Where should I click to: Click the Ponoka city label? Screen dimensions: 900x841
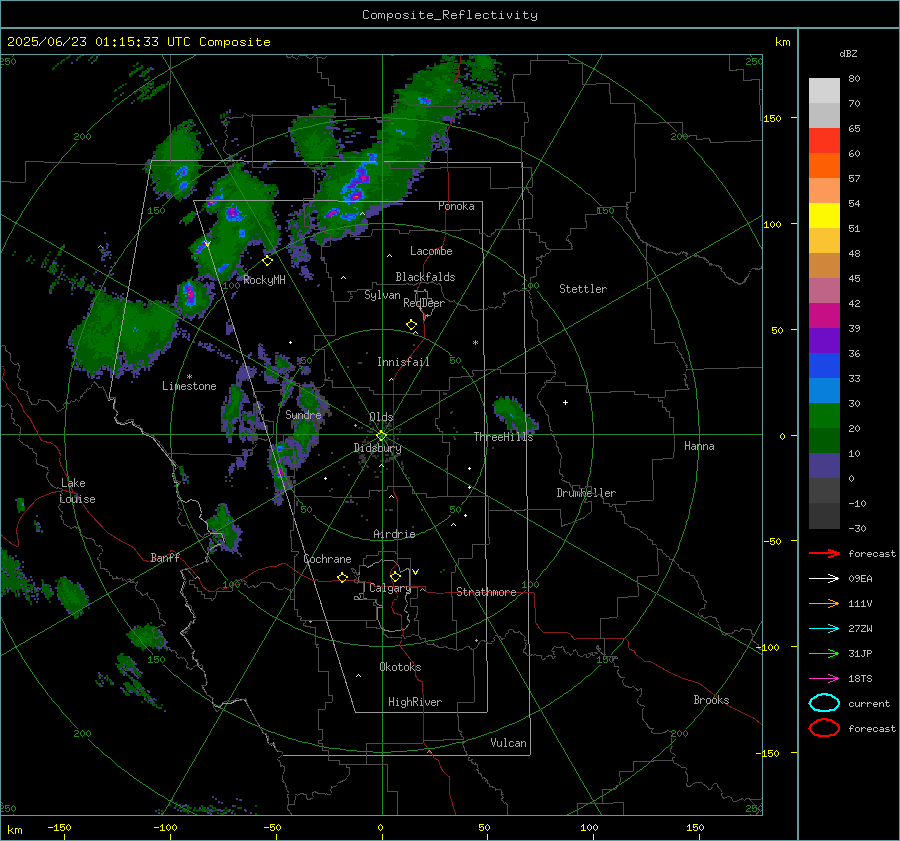456,206
